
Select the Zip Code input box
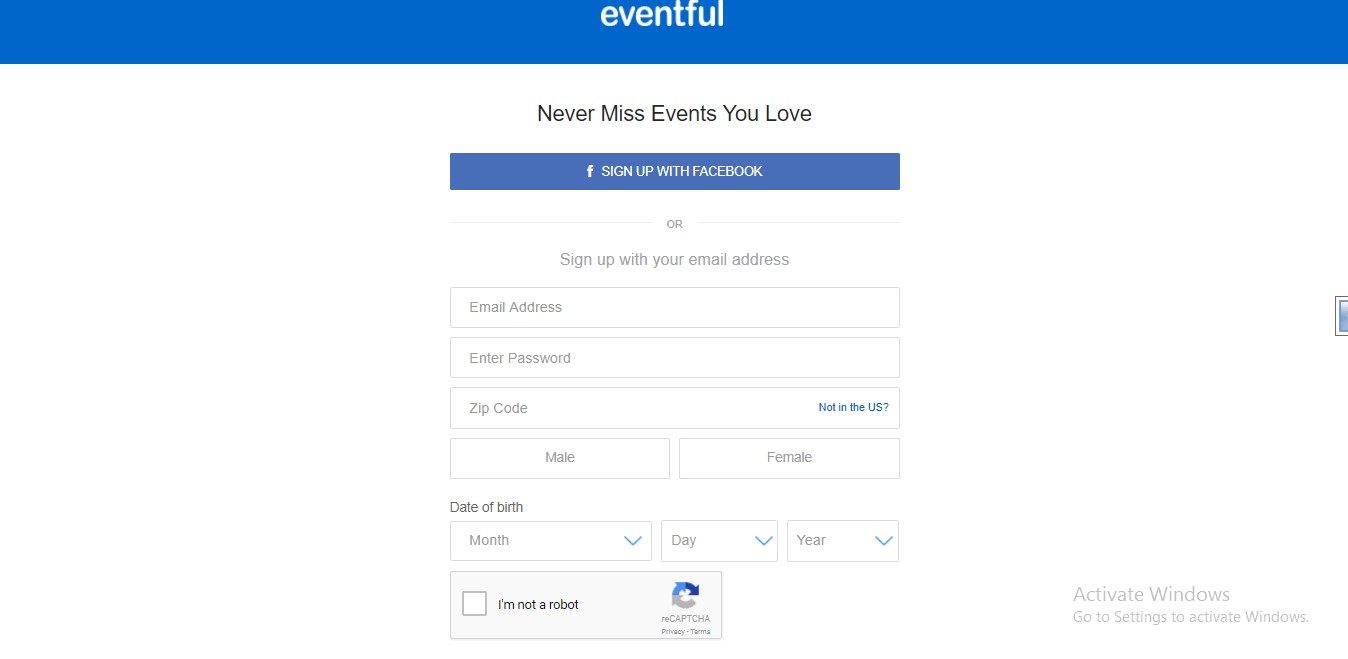675,408
